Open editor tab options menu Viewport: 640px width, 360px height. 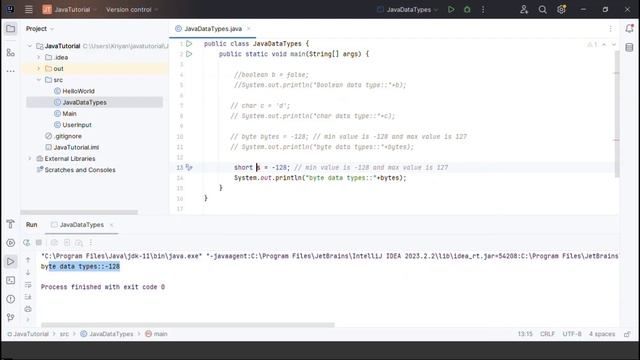pos(611,29)
